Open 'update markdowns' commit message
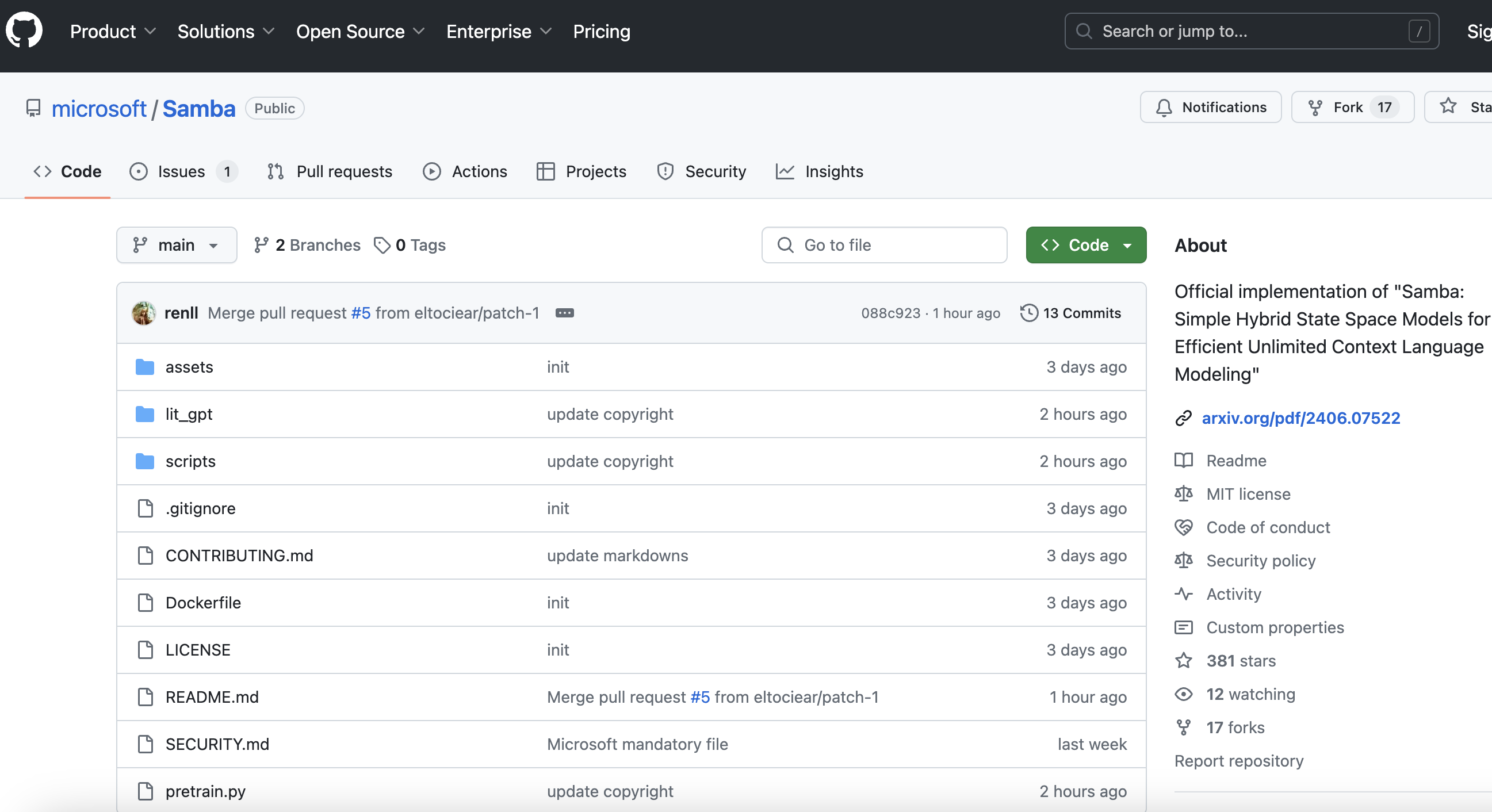Viewport: 1492px width, 812px height. click(617, 555)
